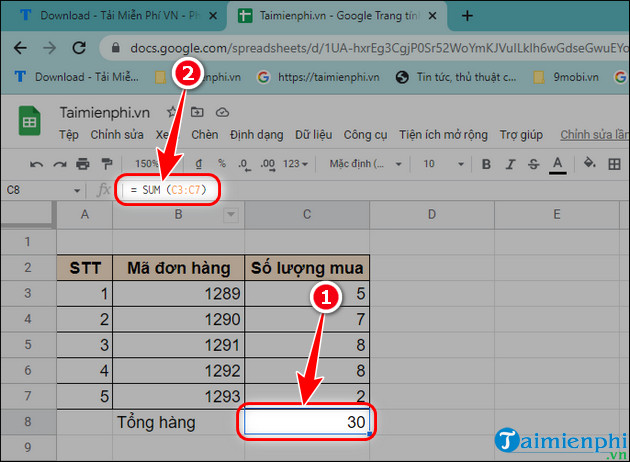Open the C8 name box dropdown
The image size is (630, 462).
77,190
